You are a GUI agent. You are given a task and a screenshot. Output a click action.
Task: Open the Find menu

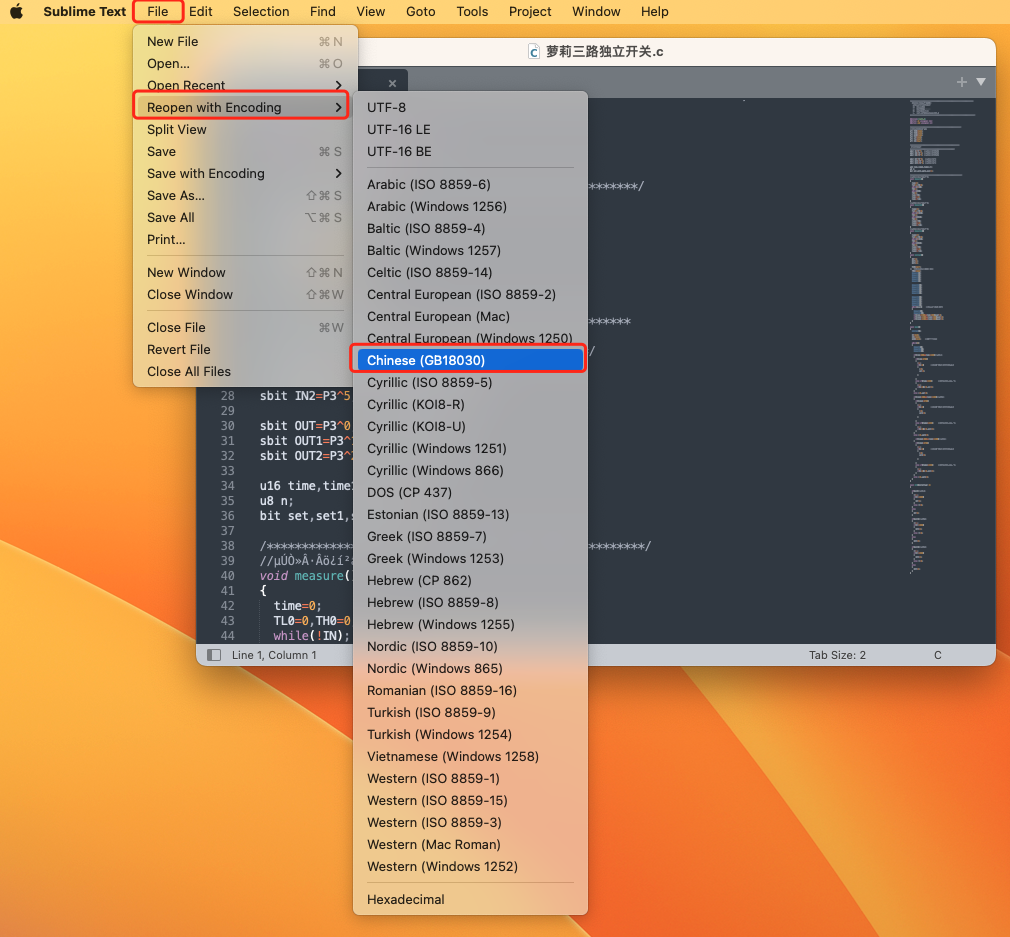(x=322, y=12)
